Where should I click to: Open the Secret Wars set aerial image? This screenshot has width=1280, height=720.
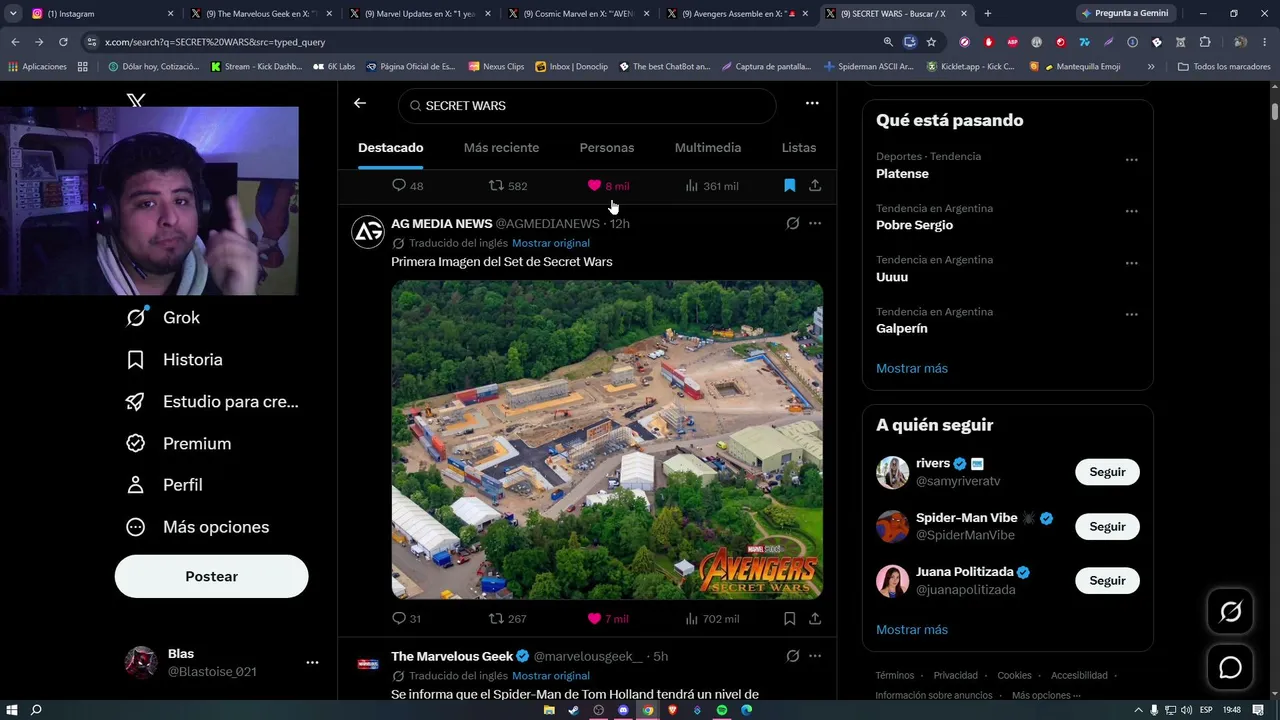tap(607, 440)
